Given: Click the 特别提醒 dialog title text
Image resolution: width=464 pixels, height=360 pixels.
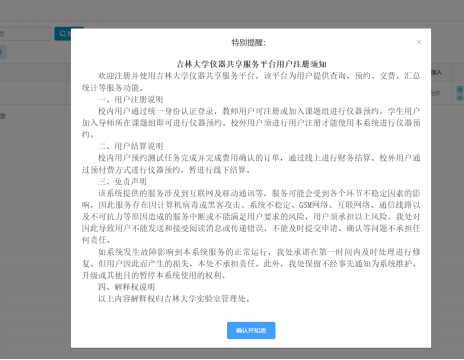Looking at the screenshot, I should coord(249,43).
